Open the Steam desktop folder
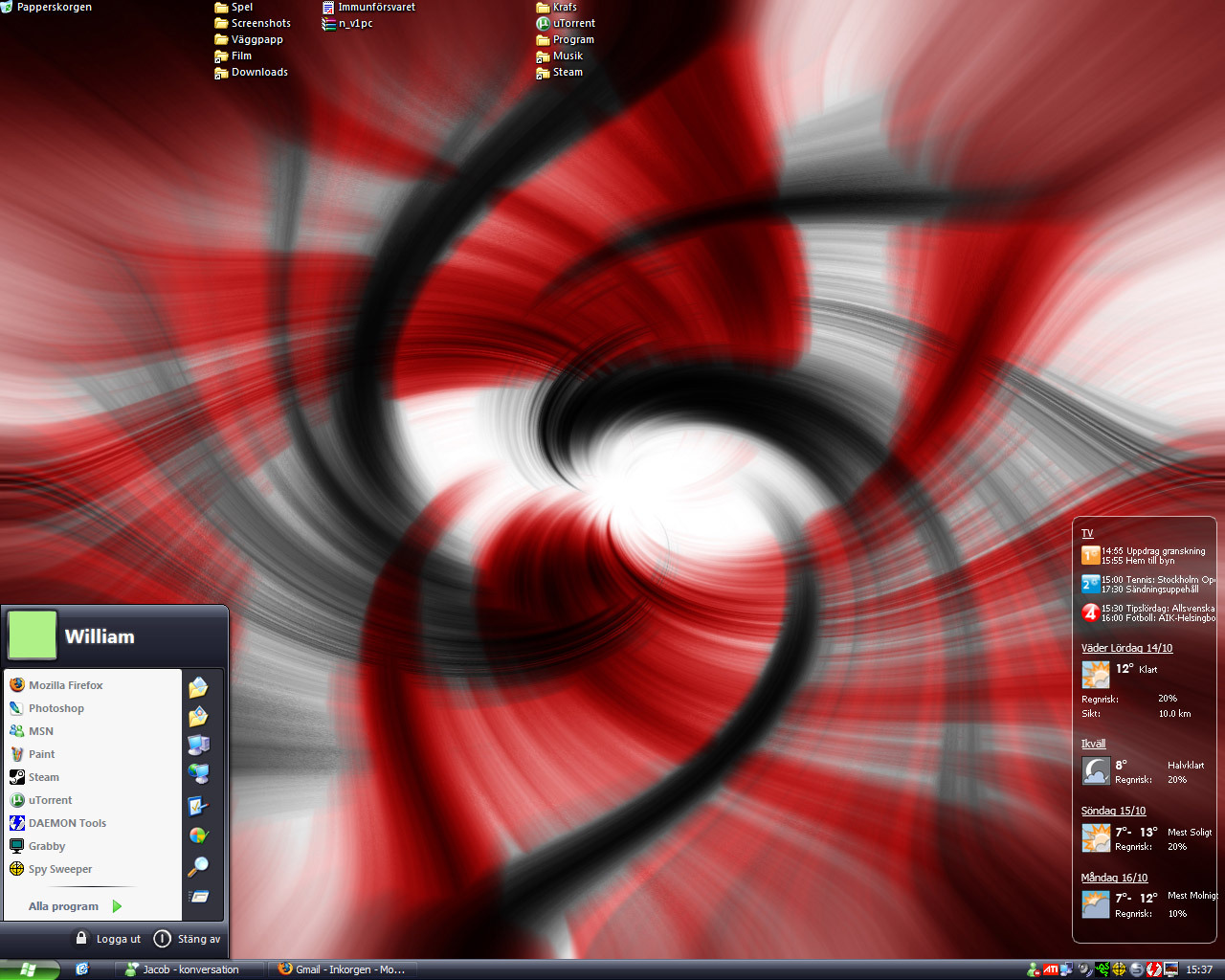This screenshot has width=1225, height=980. [x=560, y=72]
